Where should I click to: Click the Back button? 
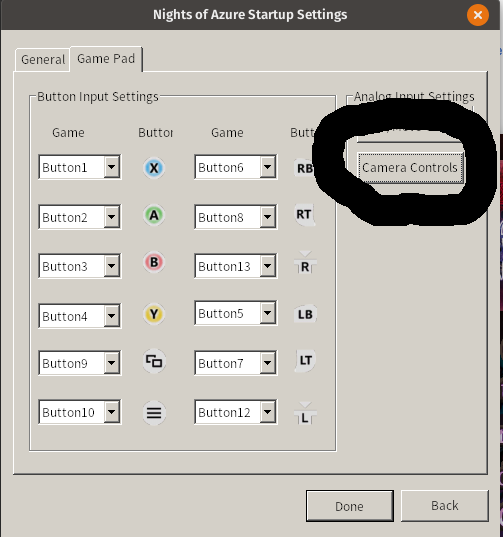(x=444, y=506)
